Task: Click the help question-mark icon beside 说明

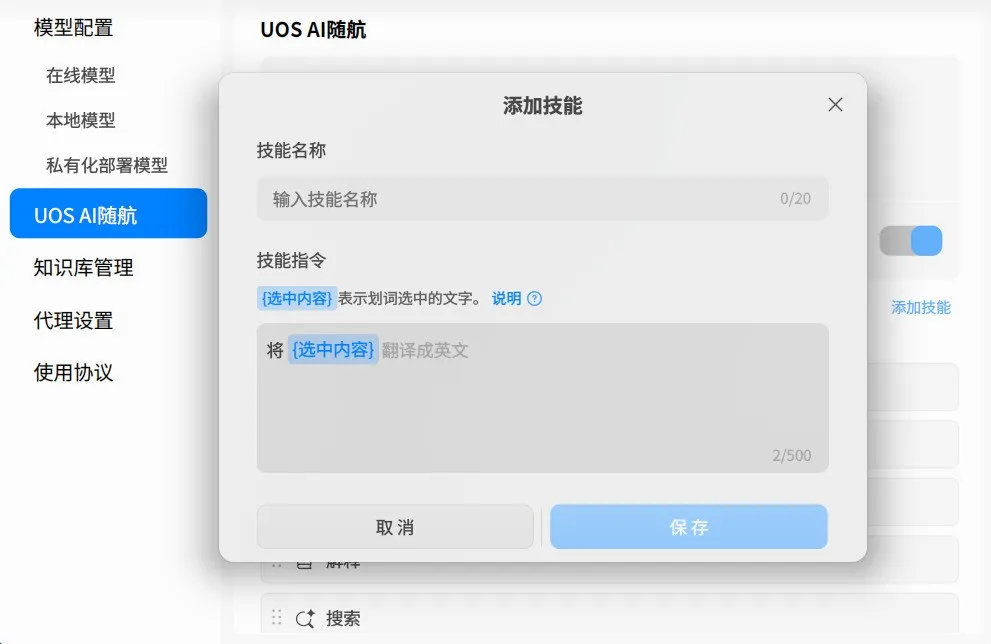Action: 535,298
